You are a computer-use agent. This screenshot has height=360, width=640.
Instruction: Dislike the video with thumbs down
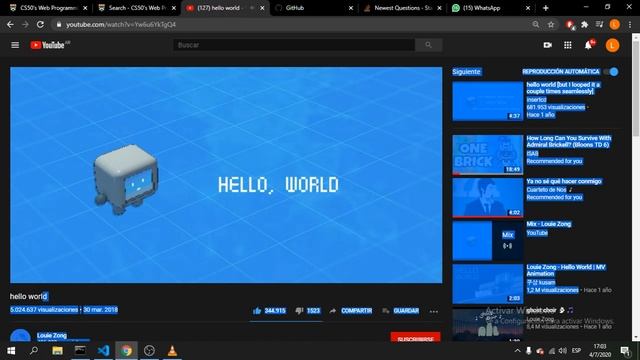[299, 311]
